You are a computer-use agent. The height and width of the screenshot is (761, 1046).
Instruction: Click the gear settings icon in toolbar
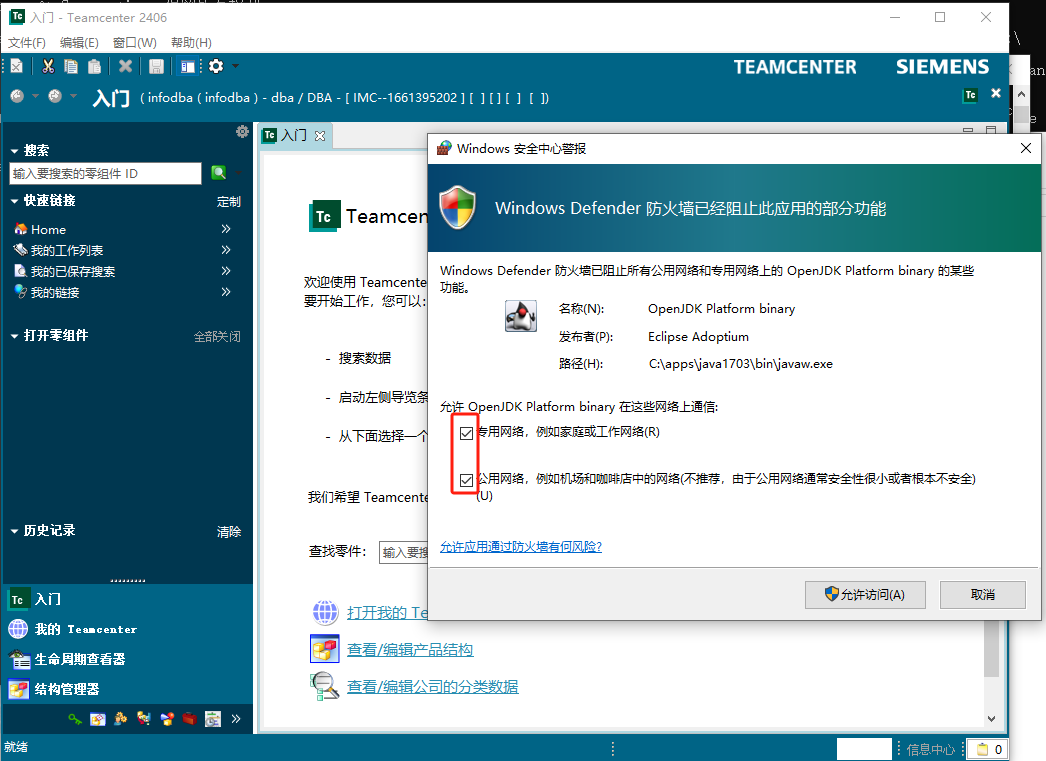tap(215, 66)
